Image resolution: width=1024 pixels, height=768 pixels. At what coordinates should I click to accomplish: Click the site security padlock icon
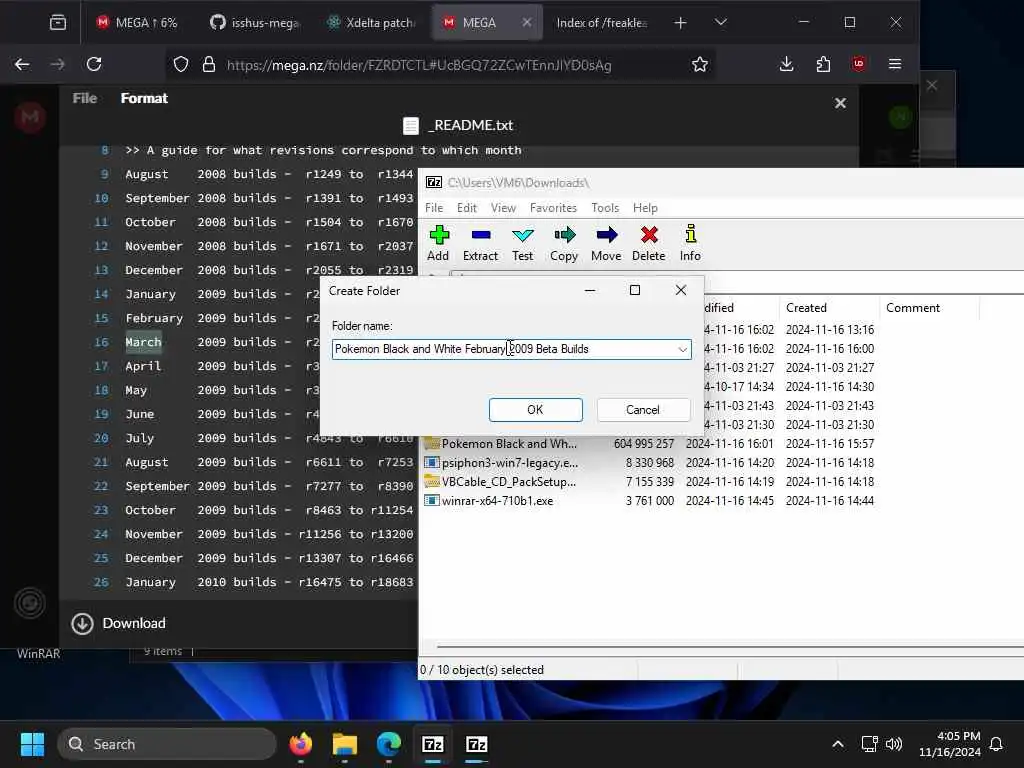pos(208,64)
